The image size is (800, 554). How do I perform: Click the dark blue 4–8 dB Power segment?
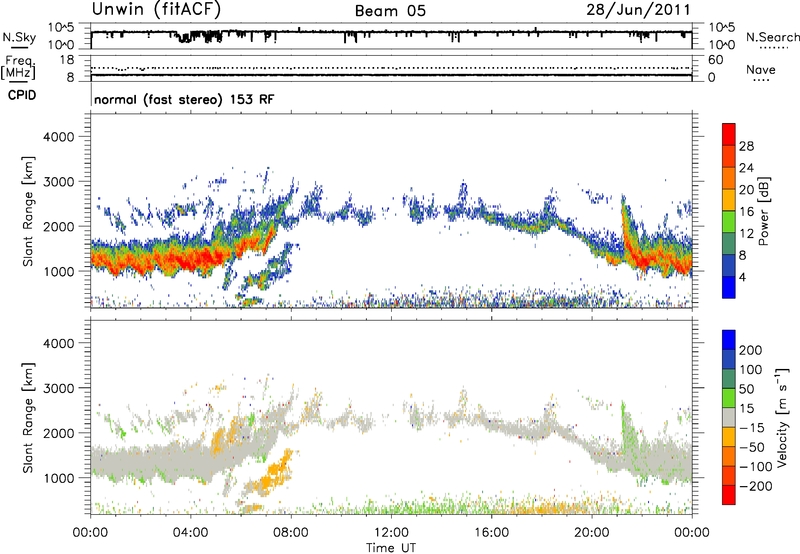point(729,265)
